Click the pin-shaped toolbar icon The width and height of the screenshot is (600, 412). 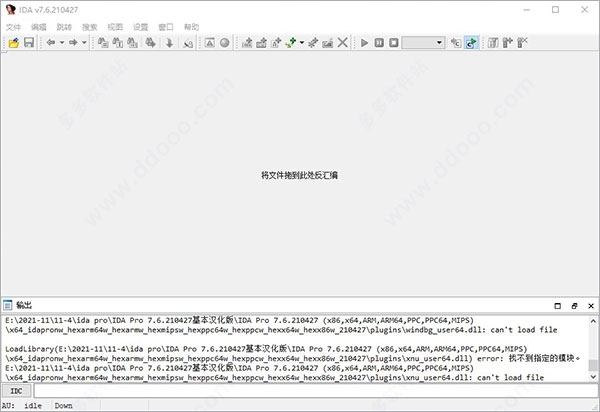(x=313, y=42)
